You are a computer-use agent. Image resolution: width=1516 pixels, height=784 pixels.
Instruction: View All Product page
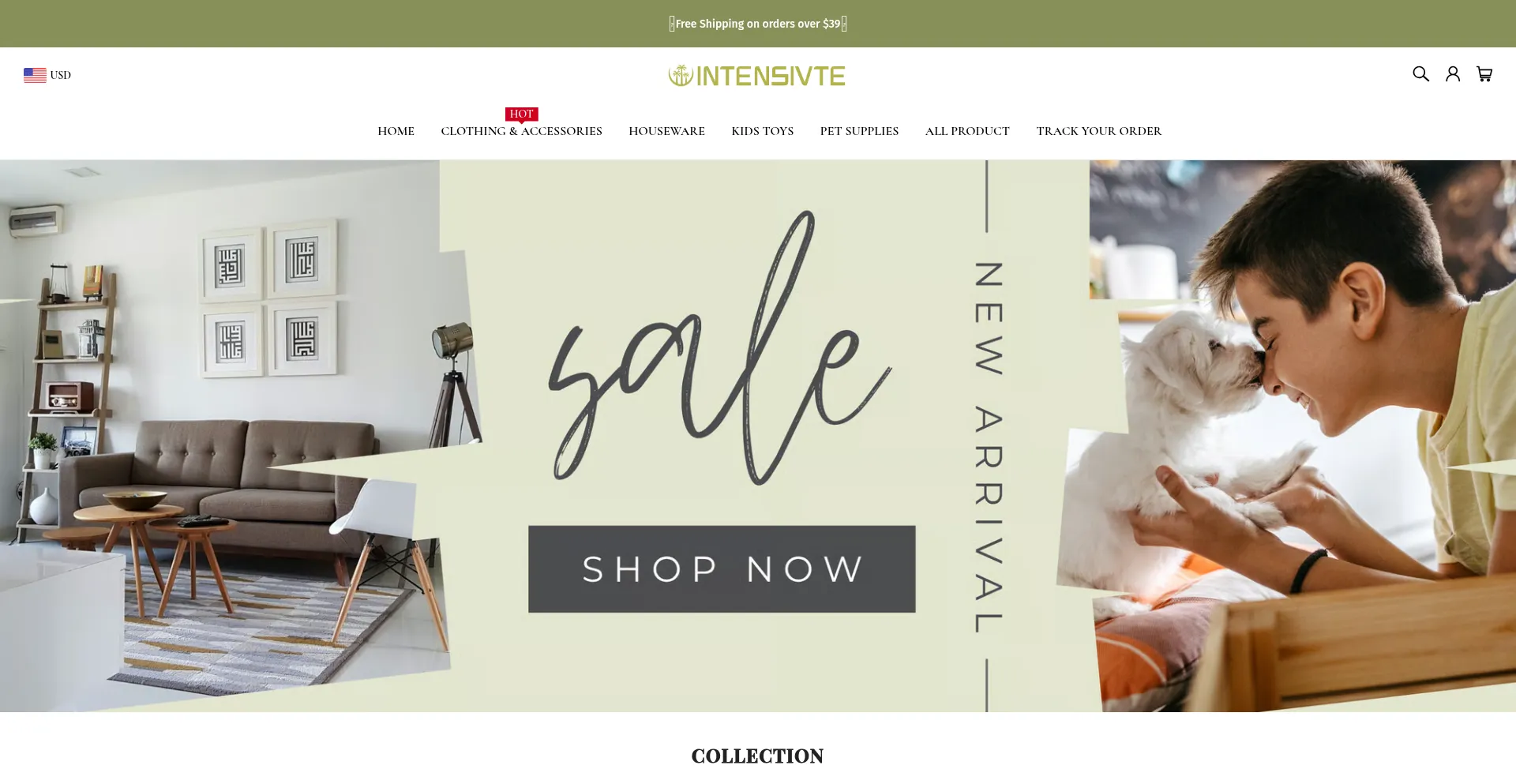point(967,131)
